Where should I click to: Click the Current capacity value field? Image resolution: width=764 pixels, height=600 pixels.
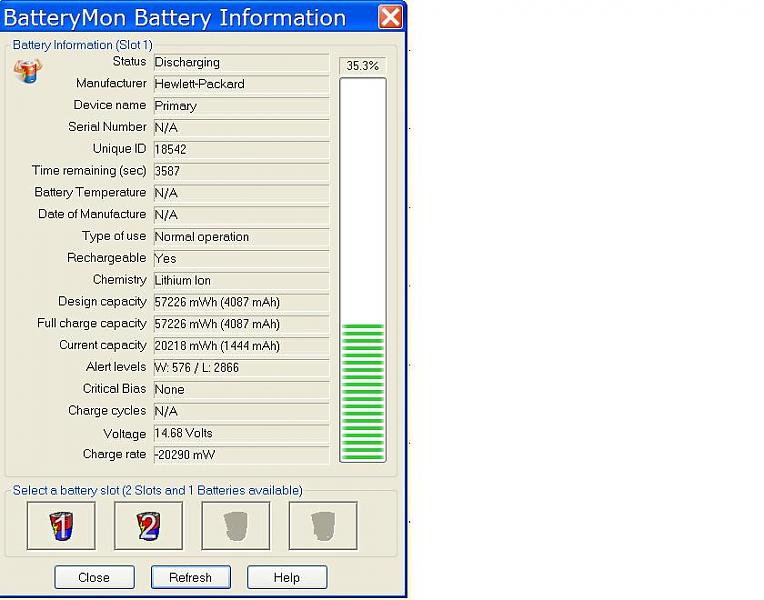pyautogui.click(x=240, y=346)
